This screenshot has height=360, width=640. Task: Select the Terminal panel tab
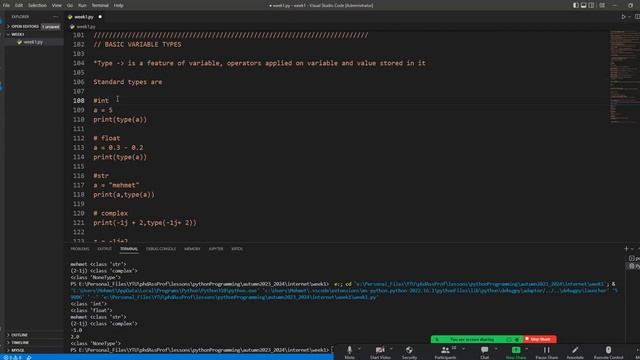[x=129, y=249]
